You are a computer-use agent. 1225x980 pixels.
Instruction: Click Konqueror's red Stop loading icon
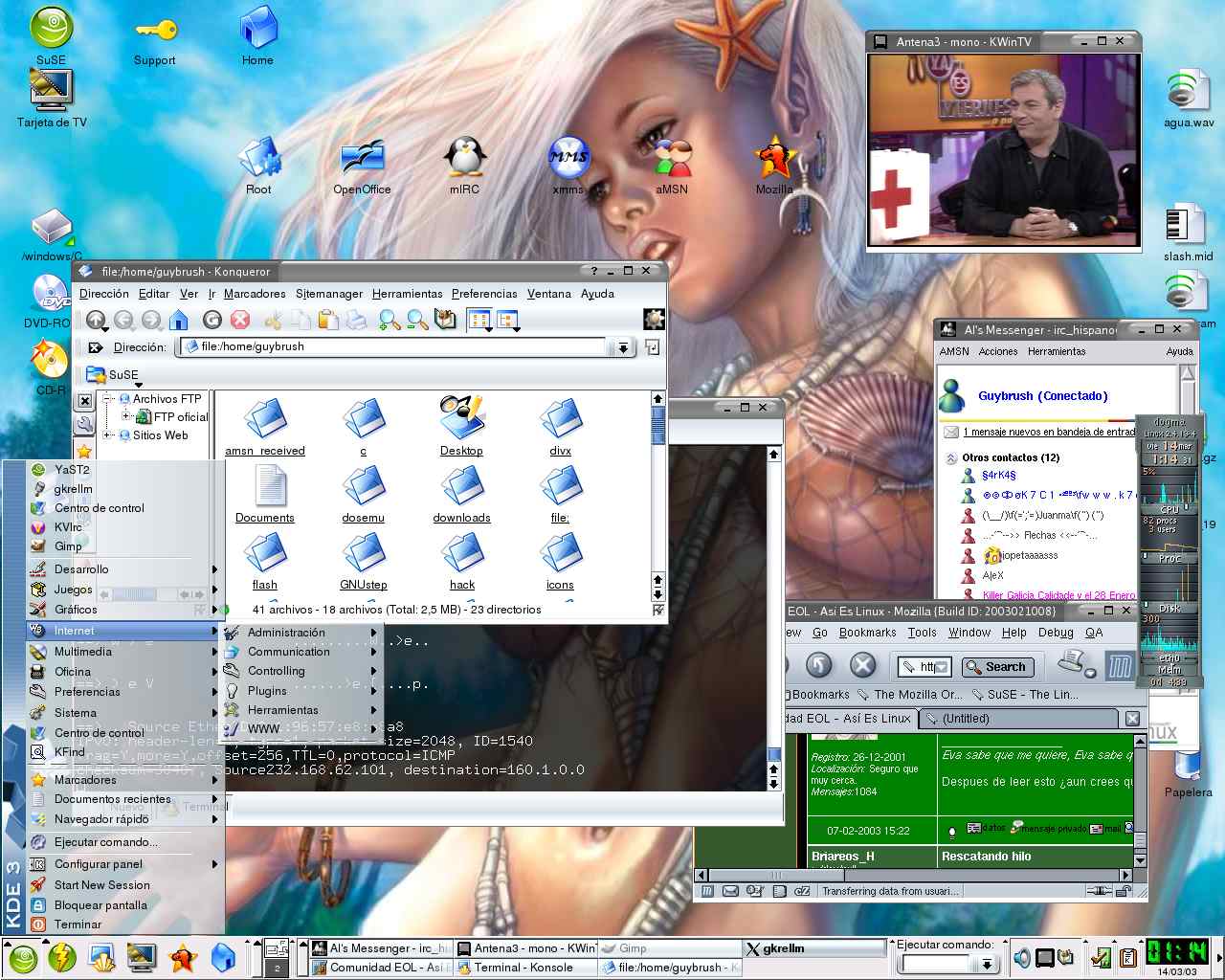[240, 321]
